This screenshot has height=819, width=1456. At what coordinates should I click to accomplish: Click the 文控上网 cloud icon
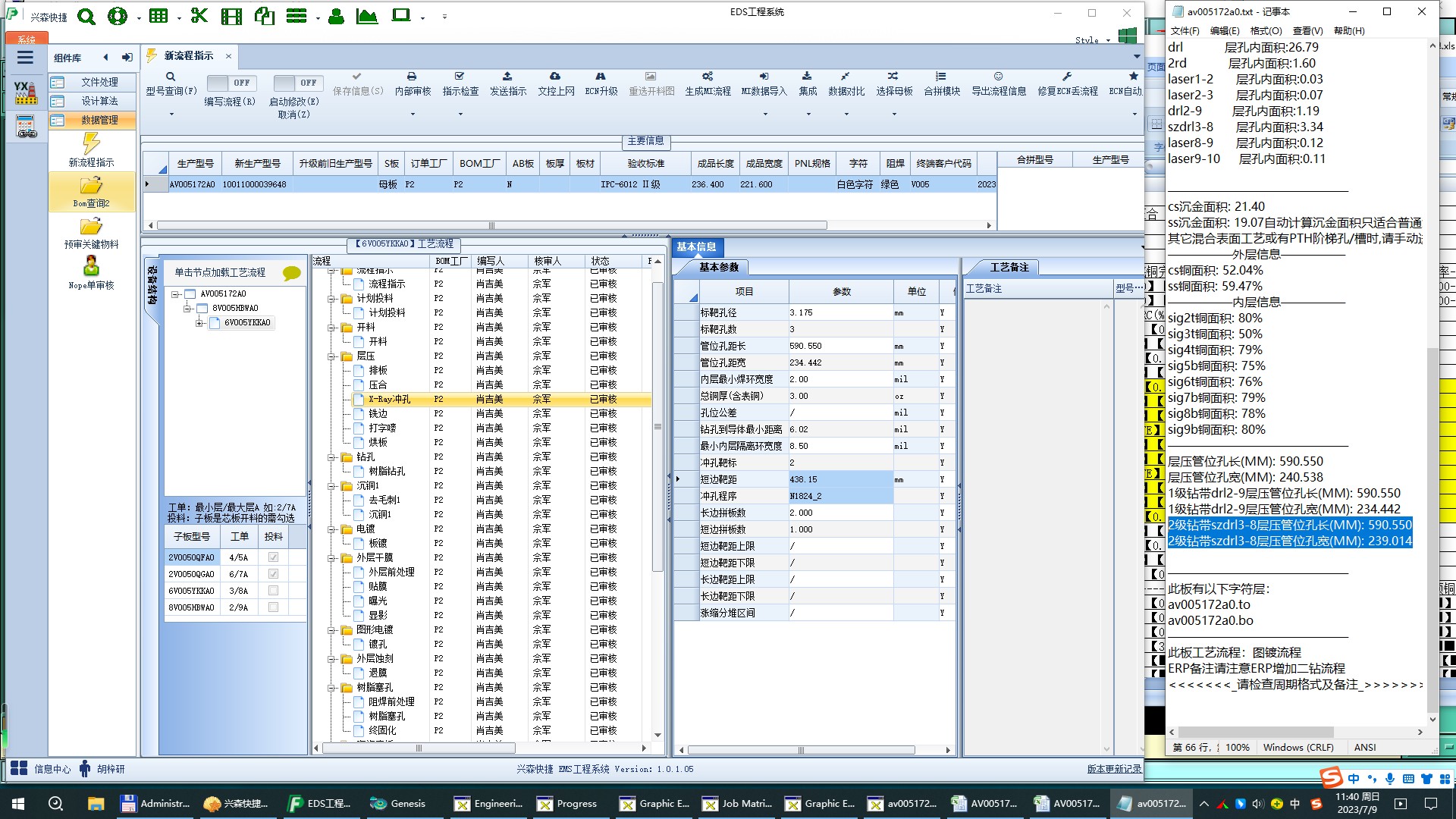555,77
